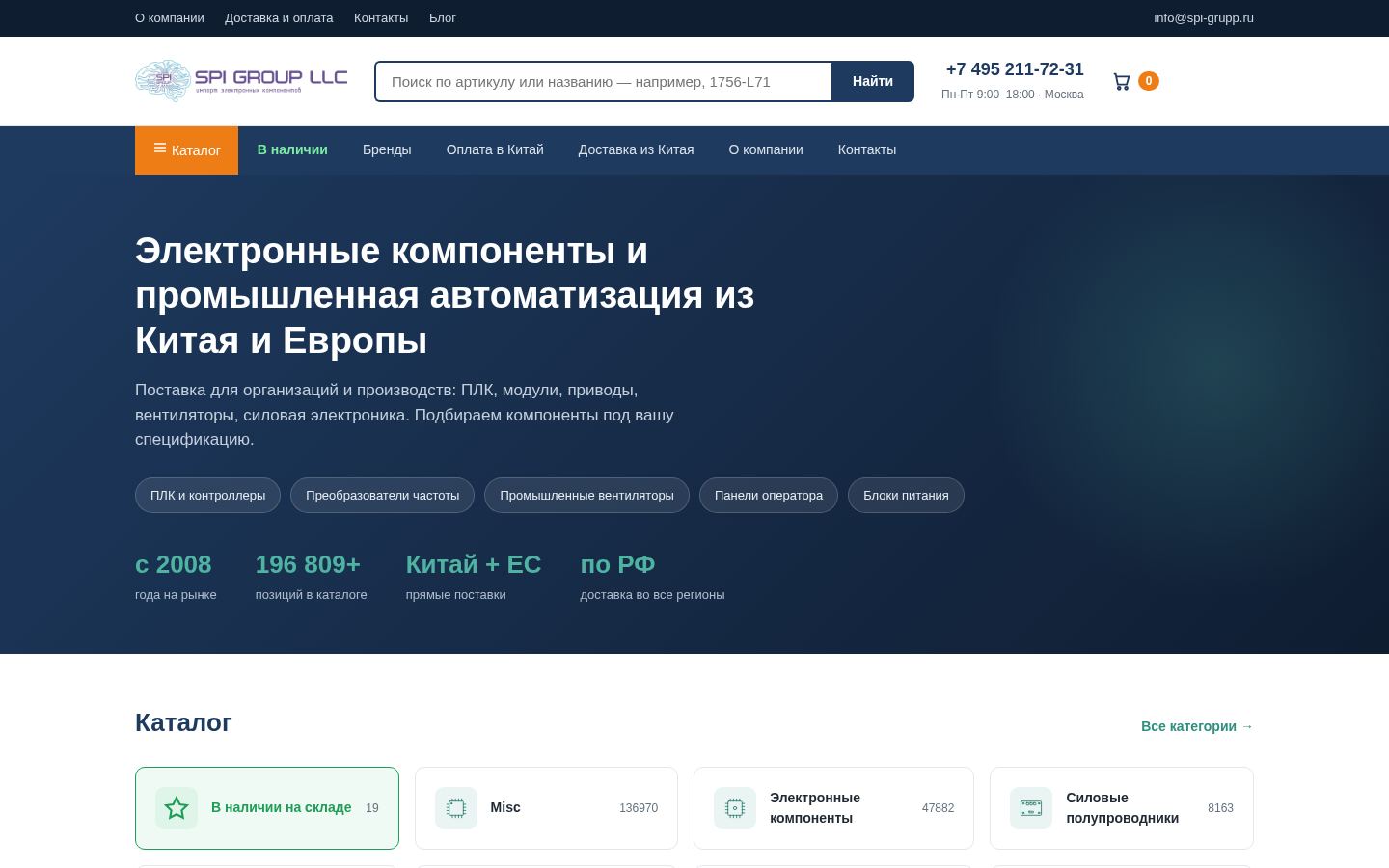This screenshot has height=868, width=1389.
Task: Focus the part number search field
Action: pos(604,81)
